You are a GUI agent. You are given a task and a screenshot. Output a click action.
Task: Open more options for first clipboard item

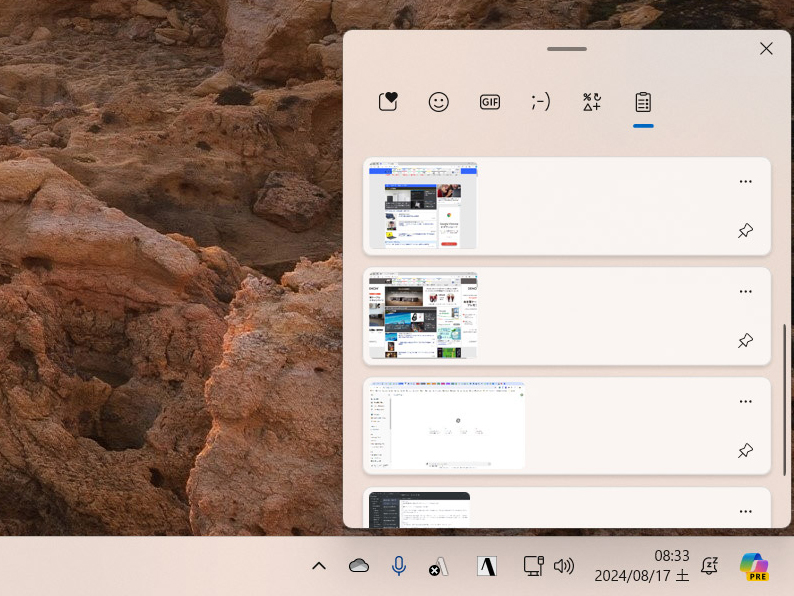745,181
